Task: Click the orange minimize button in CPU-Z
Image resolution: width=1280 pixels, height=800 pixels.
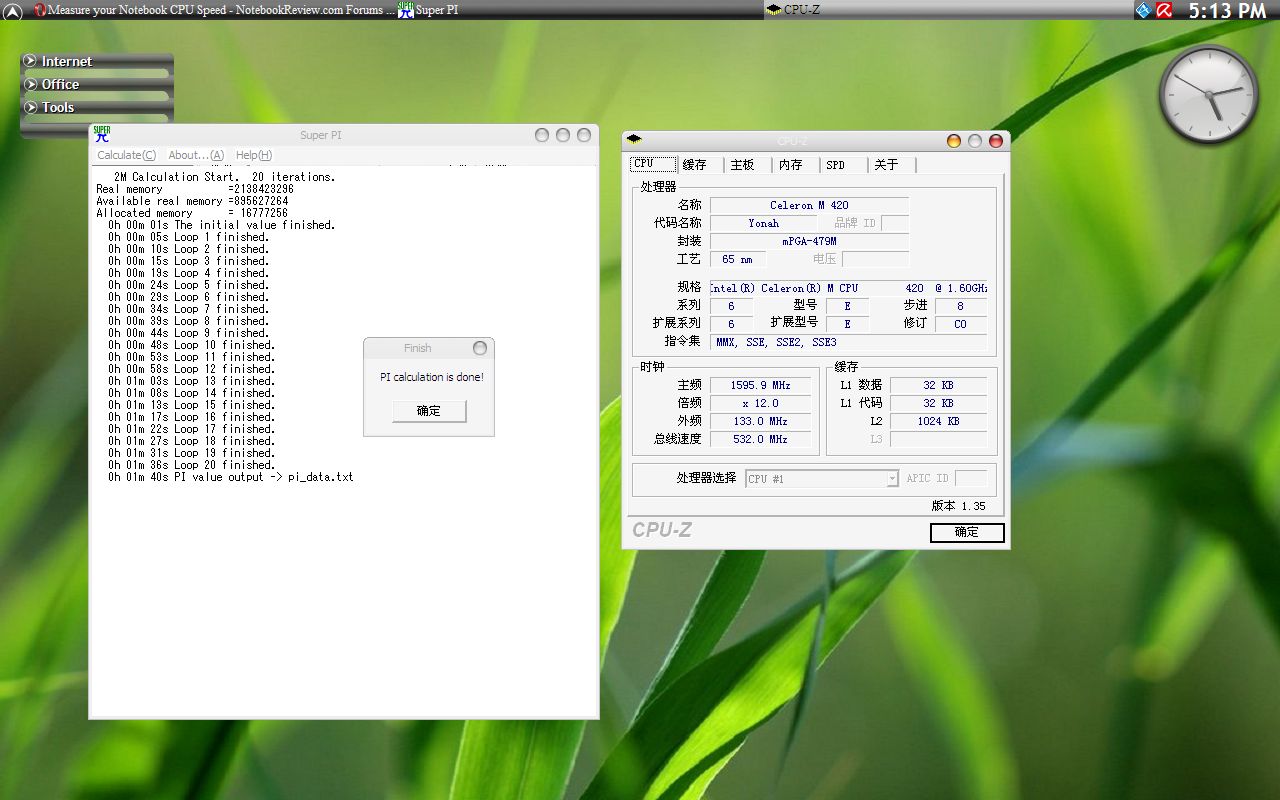Action: click(x=954, y=141)
